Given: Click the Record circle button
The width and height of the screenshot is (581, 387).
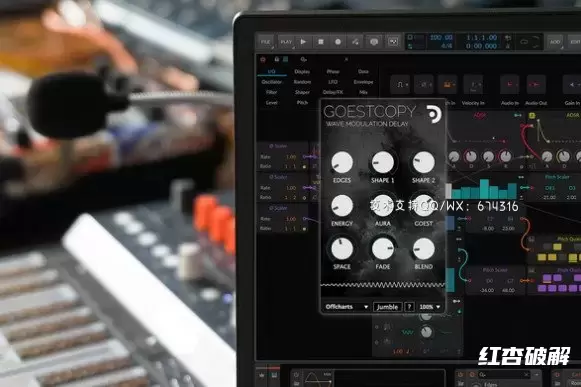Looking at the screenshot, I should pyautogui.click(x=338, y=42).
